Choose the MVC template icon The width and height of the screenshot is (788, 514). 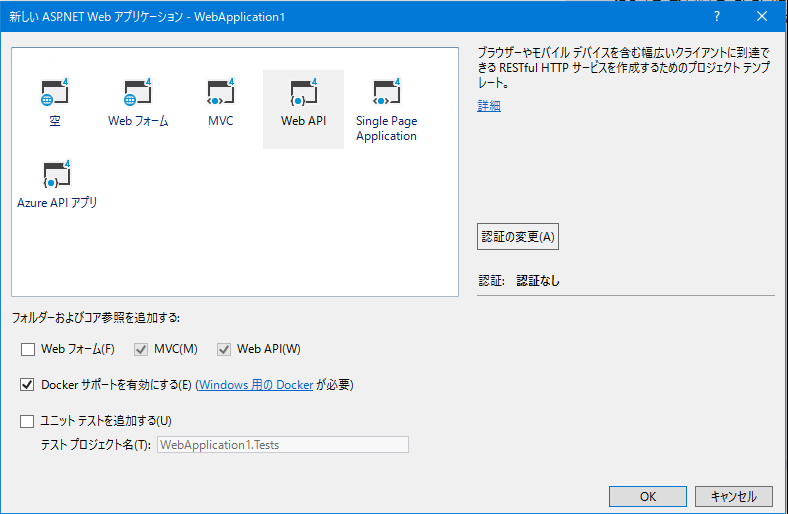pos(221,92)
